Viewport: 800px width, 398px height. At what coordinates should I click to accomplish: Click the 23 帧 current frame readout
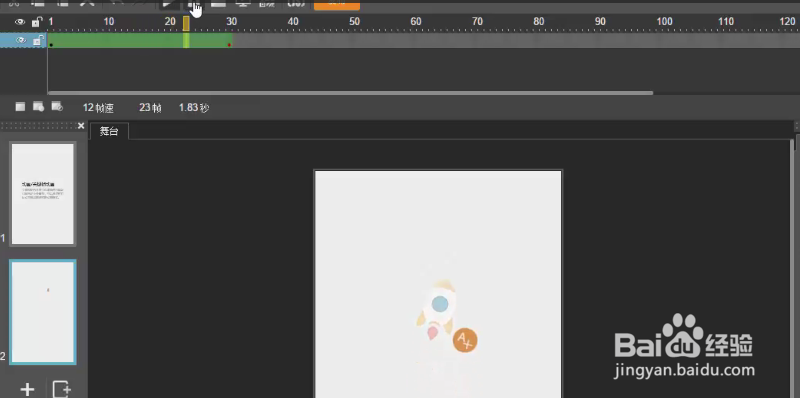point(151,108)
